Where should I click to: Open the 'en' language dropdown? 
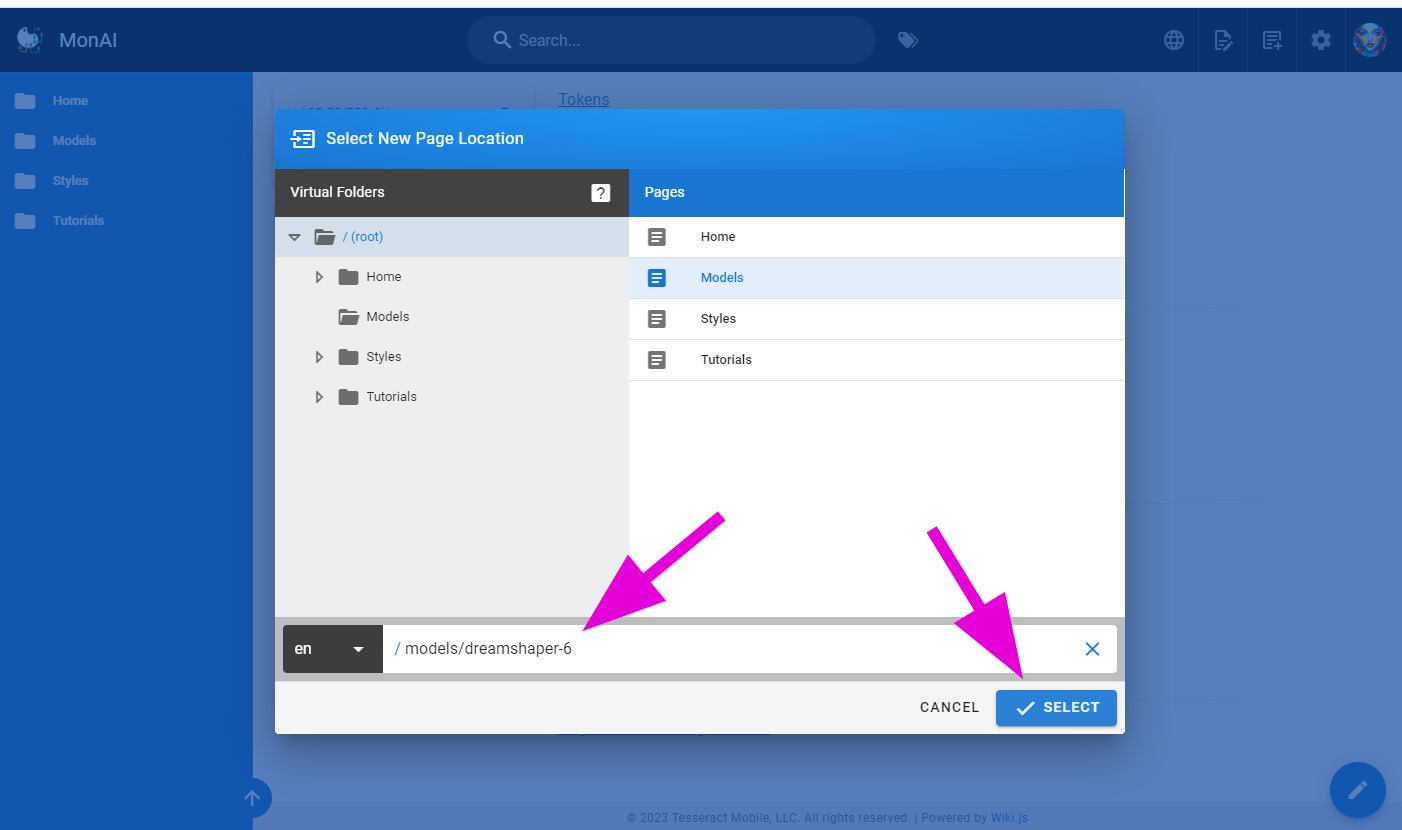332,649
